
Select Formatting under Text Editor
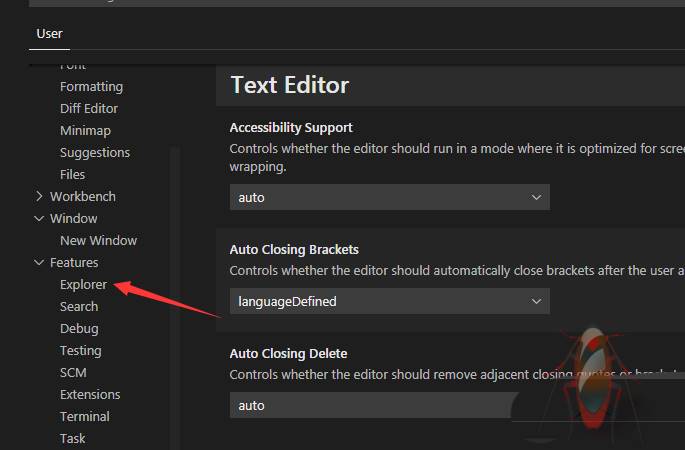(x=91, y=87)
